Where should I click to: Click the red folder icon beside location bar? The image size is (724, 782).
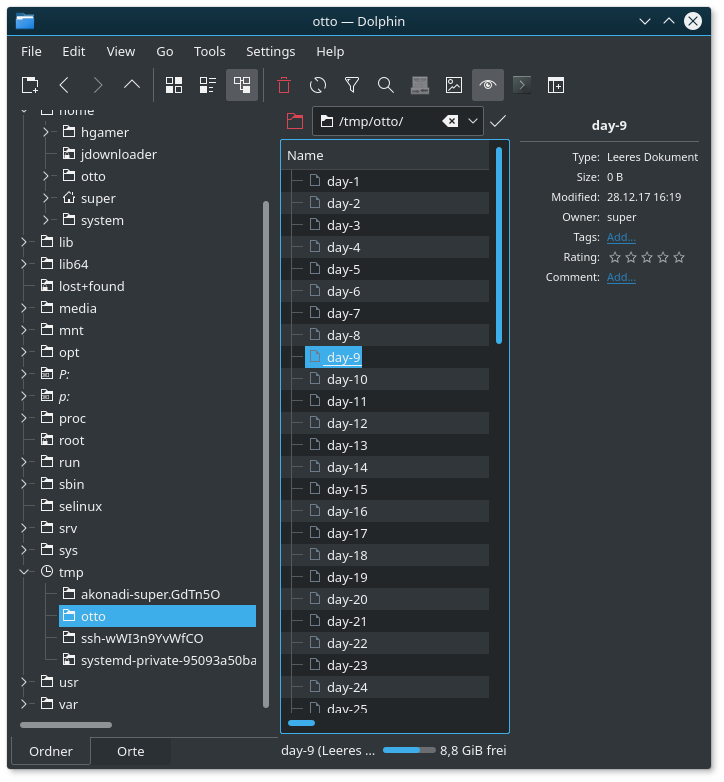[295, 121]
